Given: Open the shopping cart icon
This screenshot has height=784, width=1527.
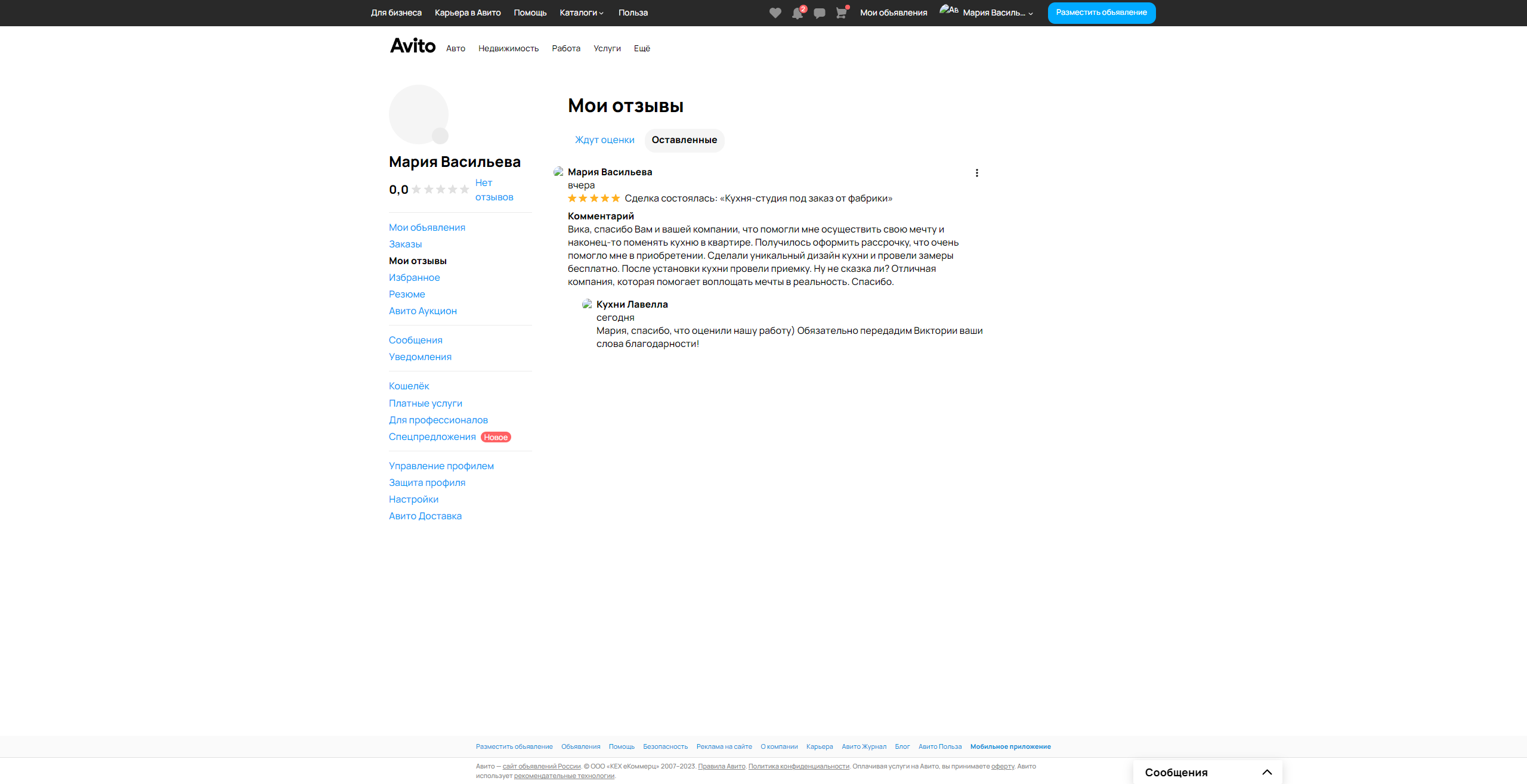Looking at the screenshot, I should (x=841, y=13).
